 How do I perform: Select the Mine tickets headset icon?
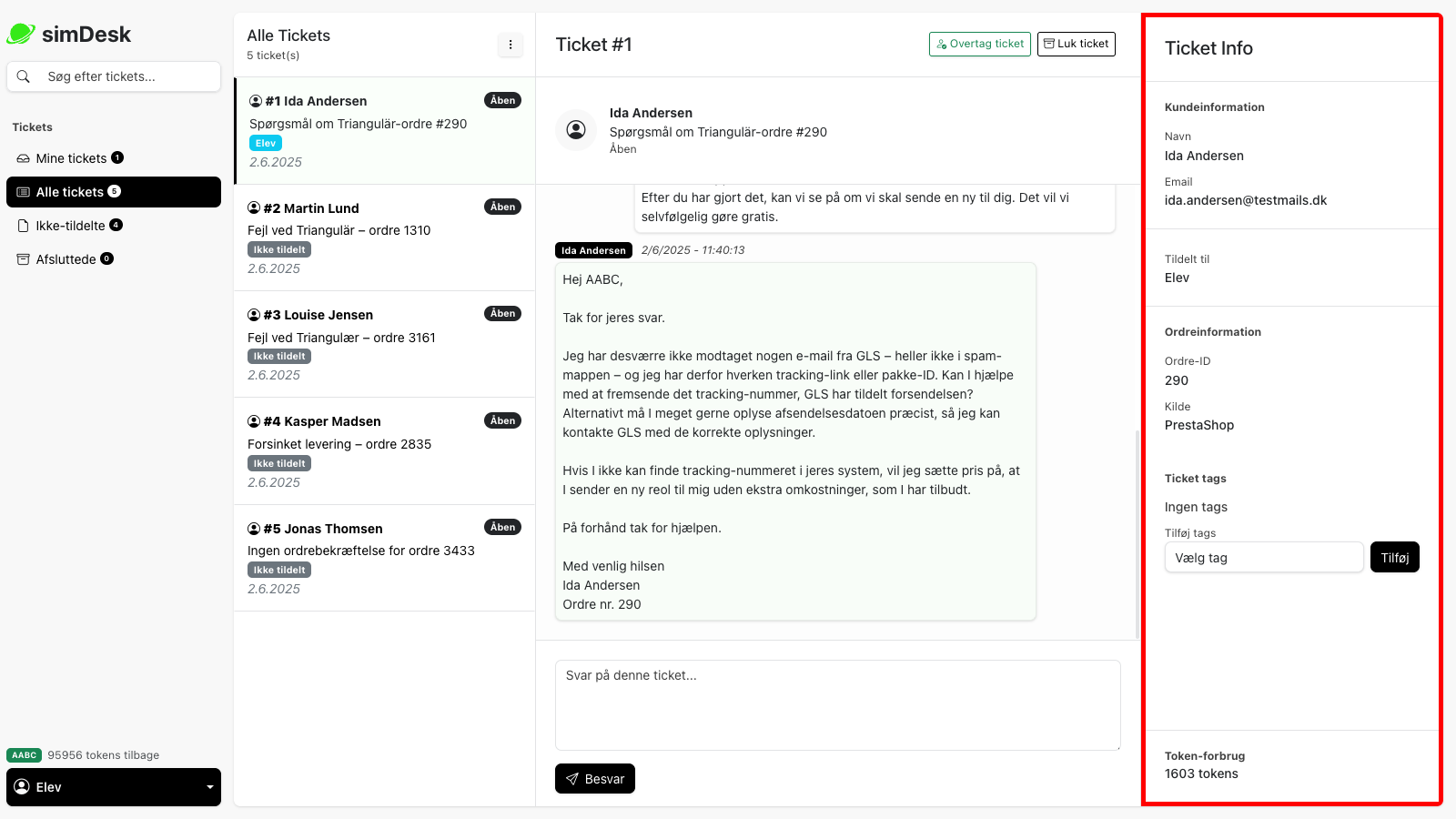[22, 157]
